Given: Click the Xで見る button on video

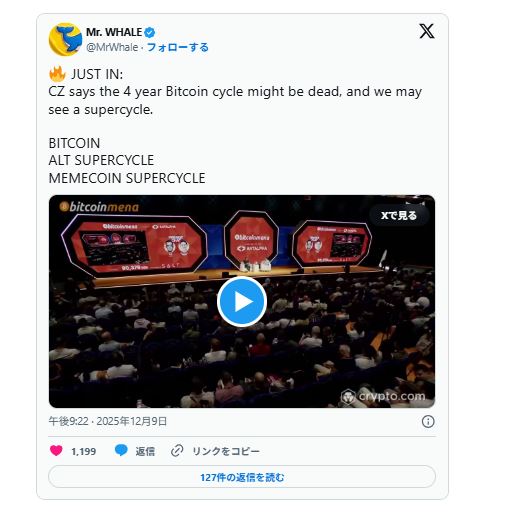Looking at the screenshot, I should [399, 215].
